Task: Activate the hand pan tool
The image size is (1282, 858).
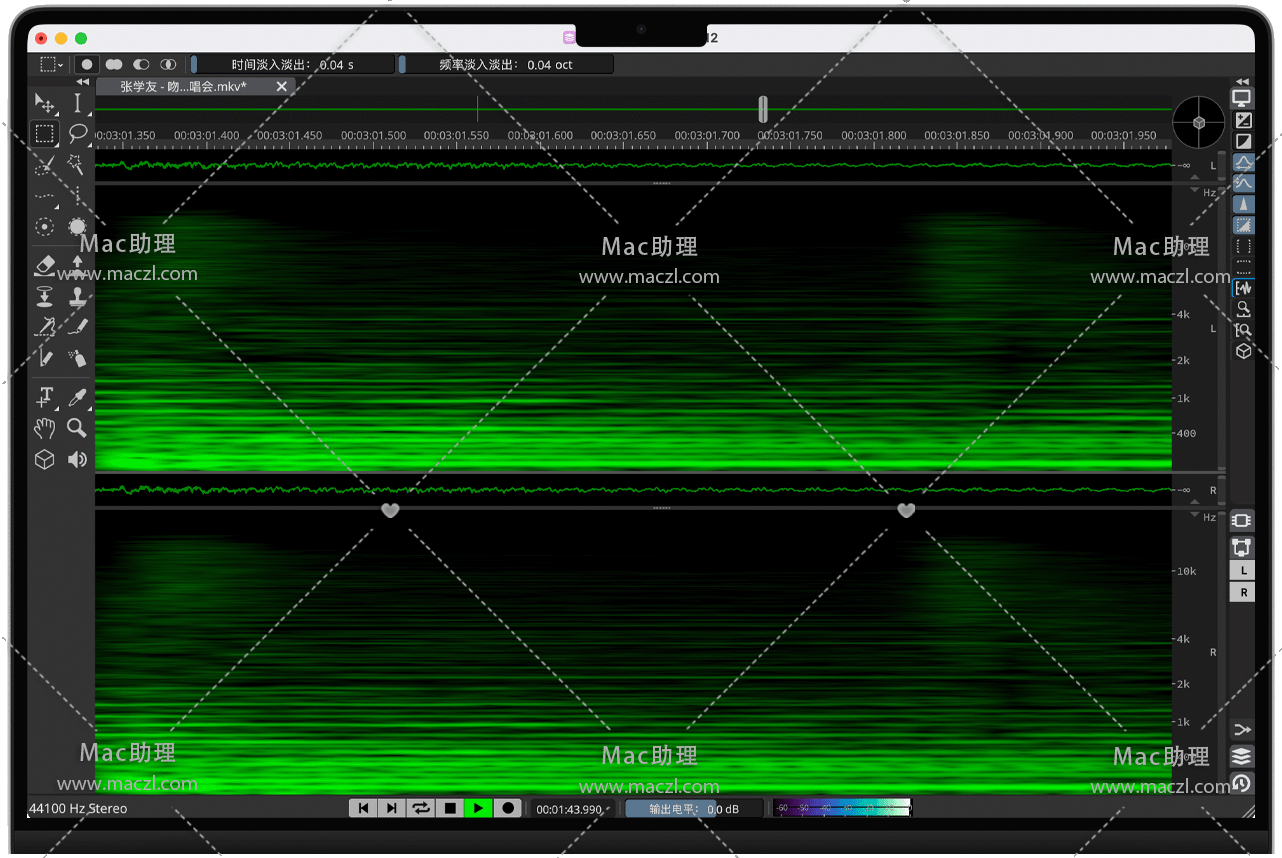Action: coord(45,428)
